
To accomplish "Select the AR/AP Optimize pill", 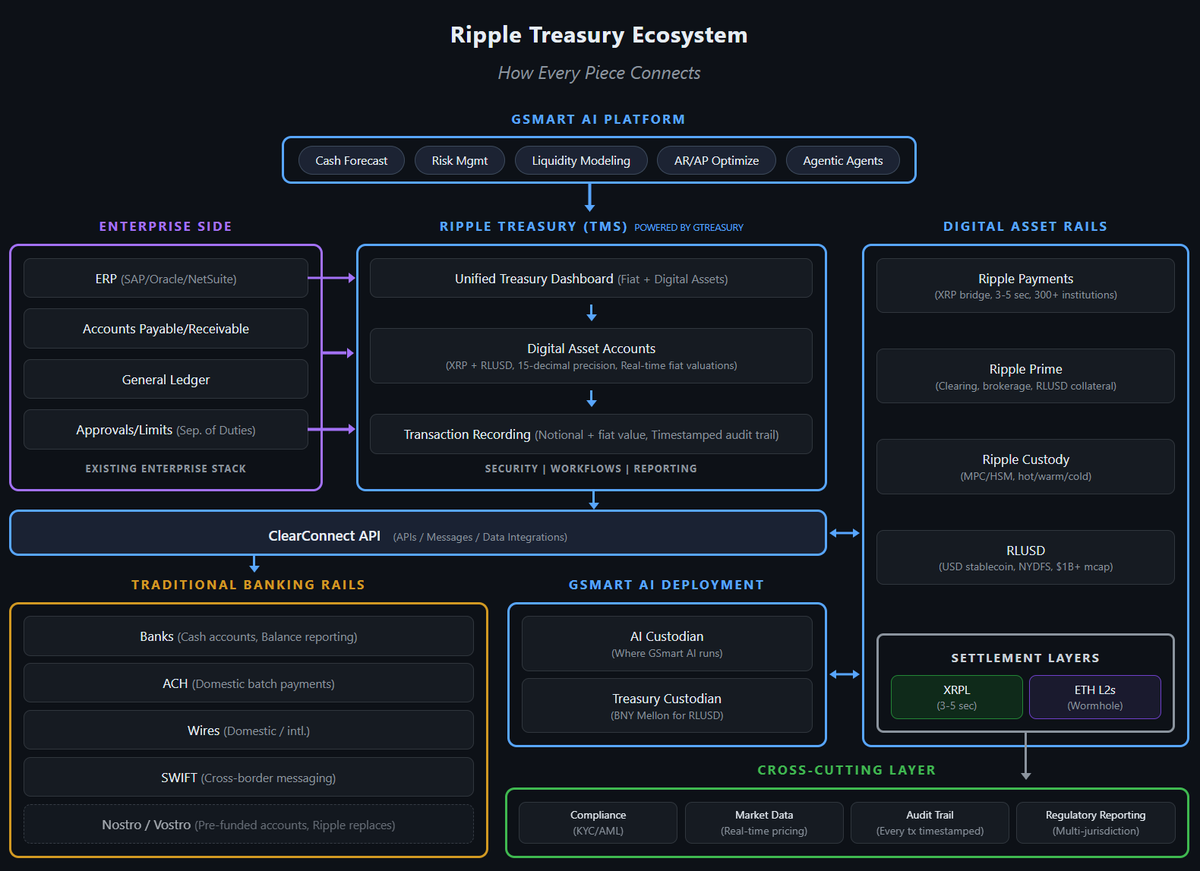I will pos(717,160).
